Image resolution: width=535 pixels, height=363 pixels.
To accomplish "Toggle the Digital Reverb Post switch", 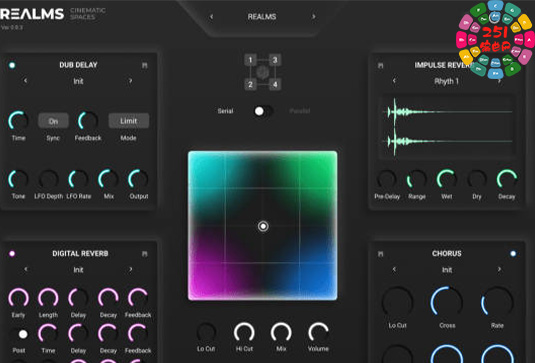I will pos(20,334).
